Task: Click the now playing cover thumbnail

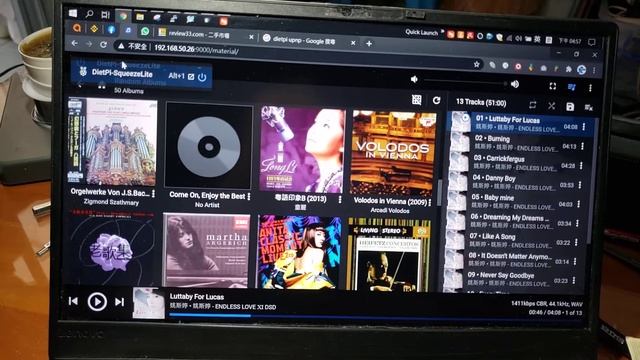Action: pos(149,303)
